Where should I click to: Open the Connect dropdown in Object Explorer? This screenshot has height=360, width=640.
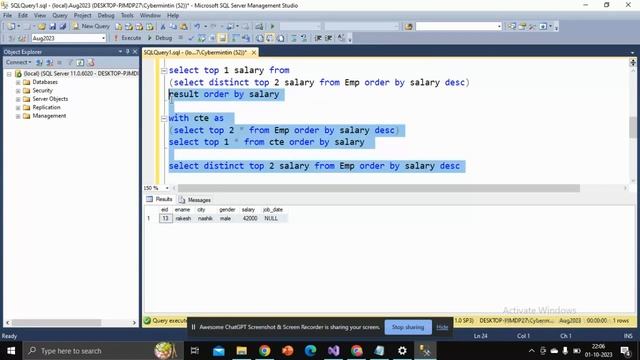coord(18,62)
